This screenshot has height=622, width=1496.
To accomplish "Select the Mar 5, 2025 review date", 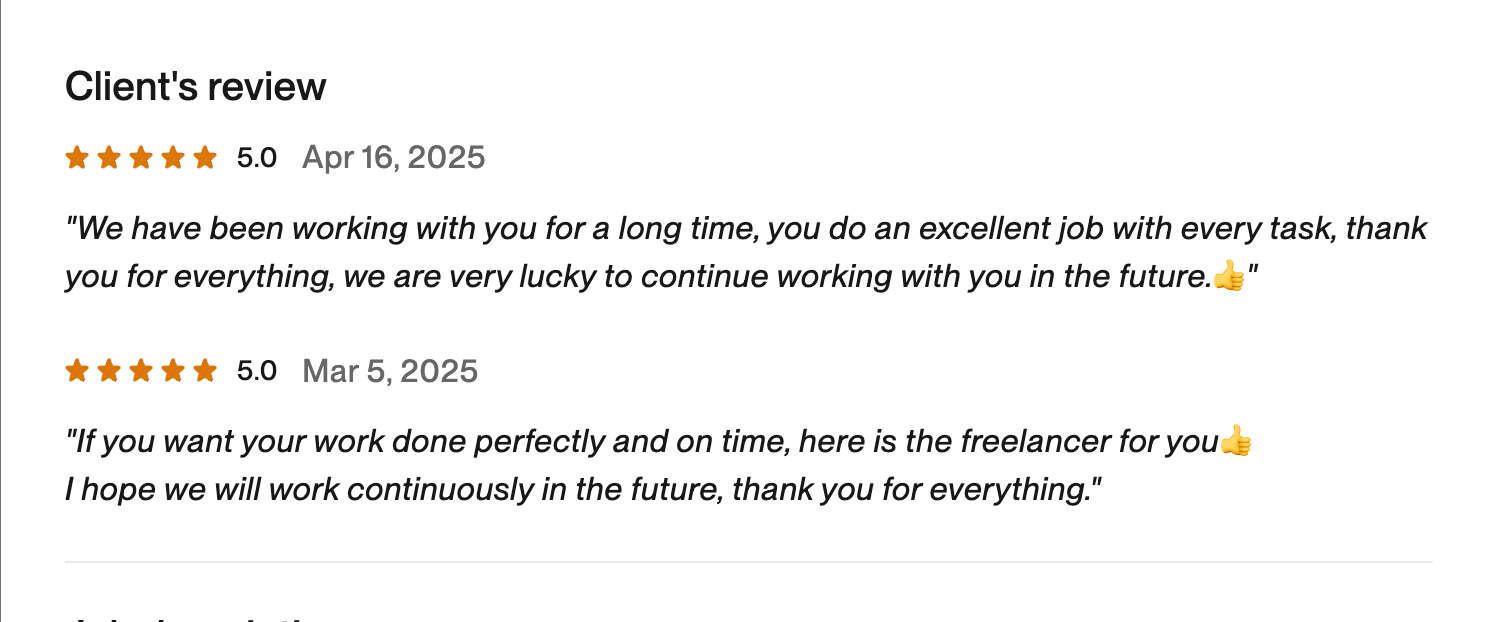I will click(390, 372).
